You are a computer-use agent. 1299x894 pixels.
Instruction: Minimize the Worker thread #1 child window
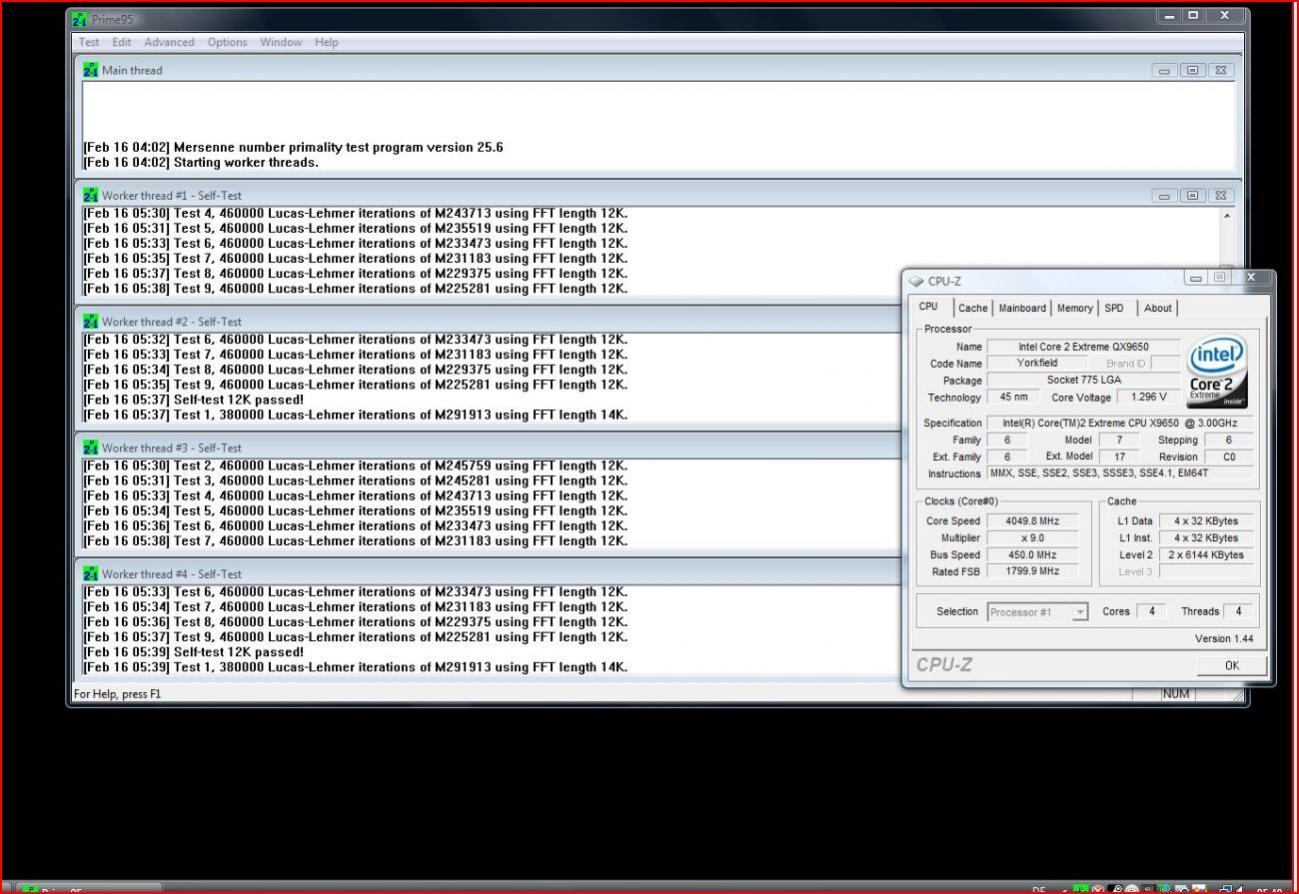(x=1165, y=196)
